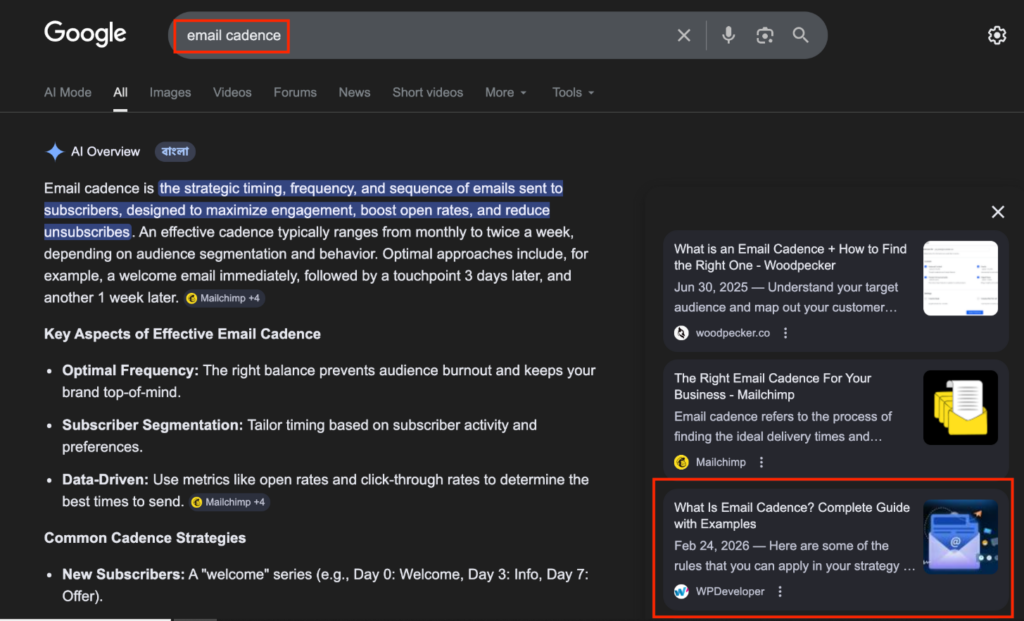Expand the Tools dropdown
The image size is (1024, 621).
573,93
